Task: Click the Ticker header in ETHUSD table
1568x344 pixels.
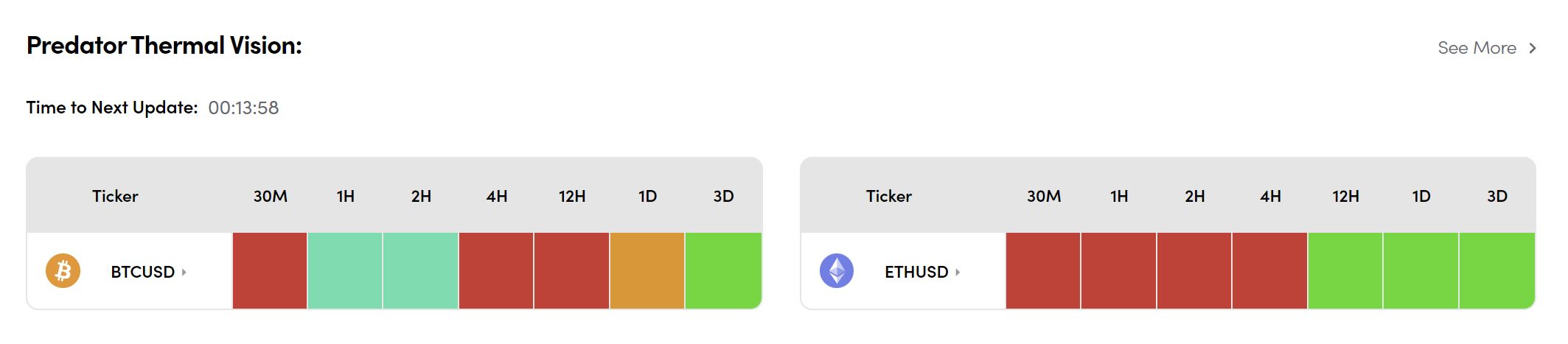Action: click(x=888, y=196)
